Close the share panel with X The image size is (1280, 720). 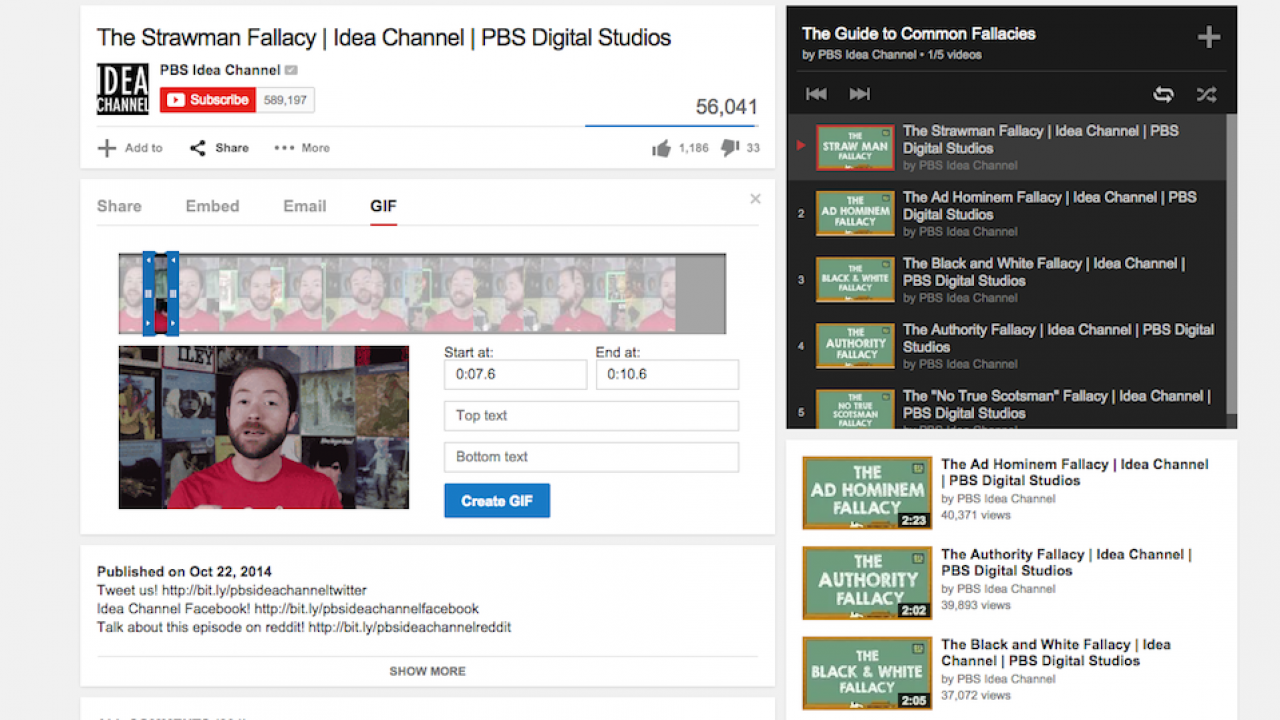point(755,199)
